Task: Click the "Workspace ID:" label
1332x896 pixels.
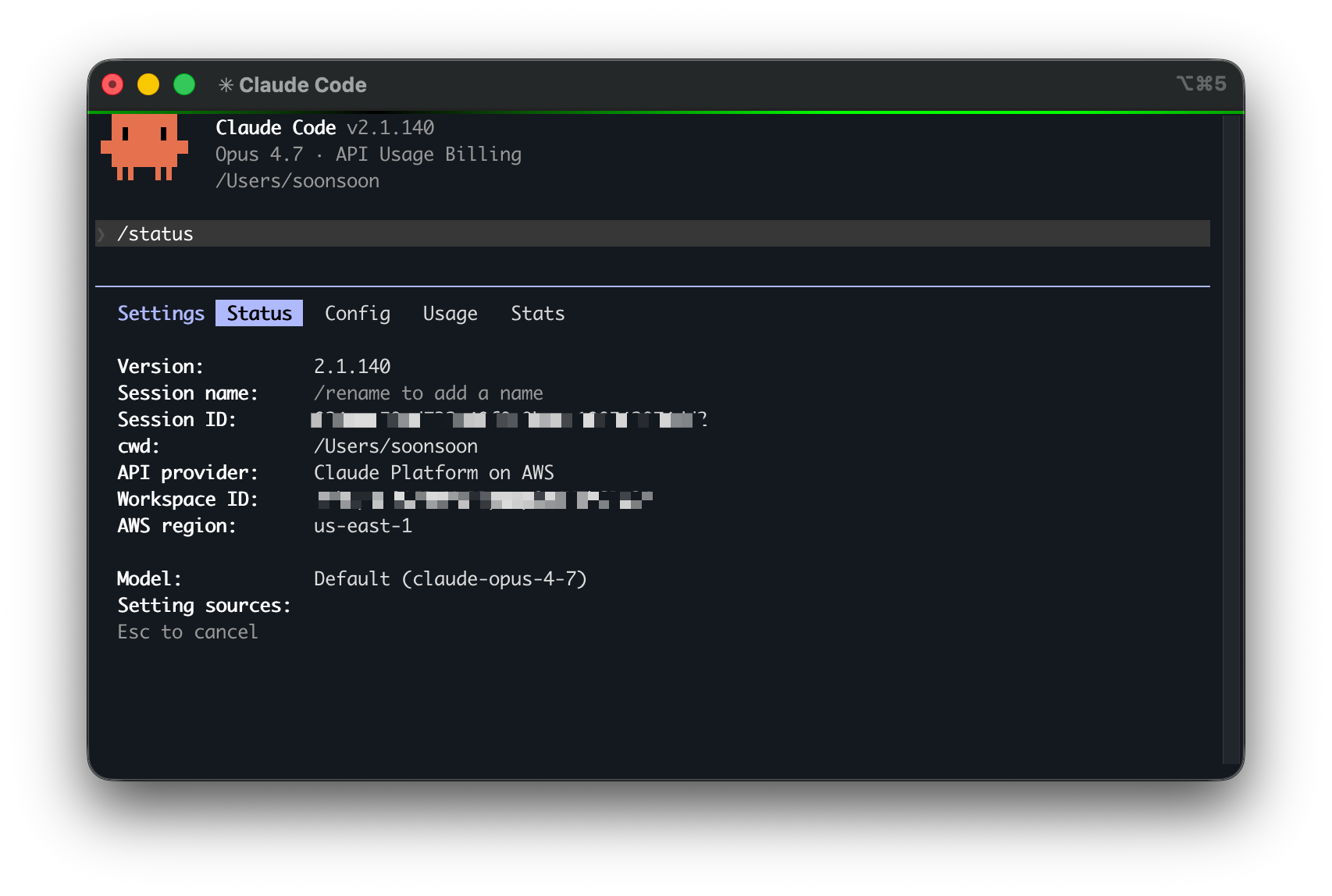Action: [x=188, y=500]
